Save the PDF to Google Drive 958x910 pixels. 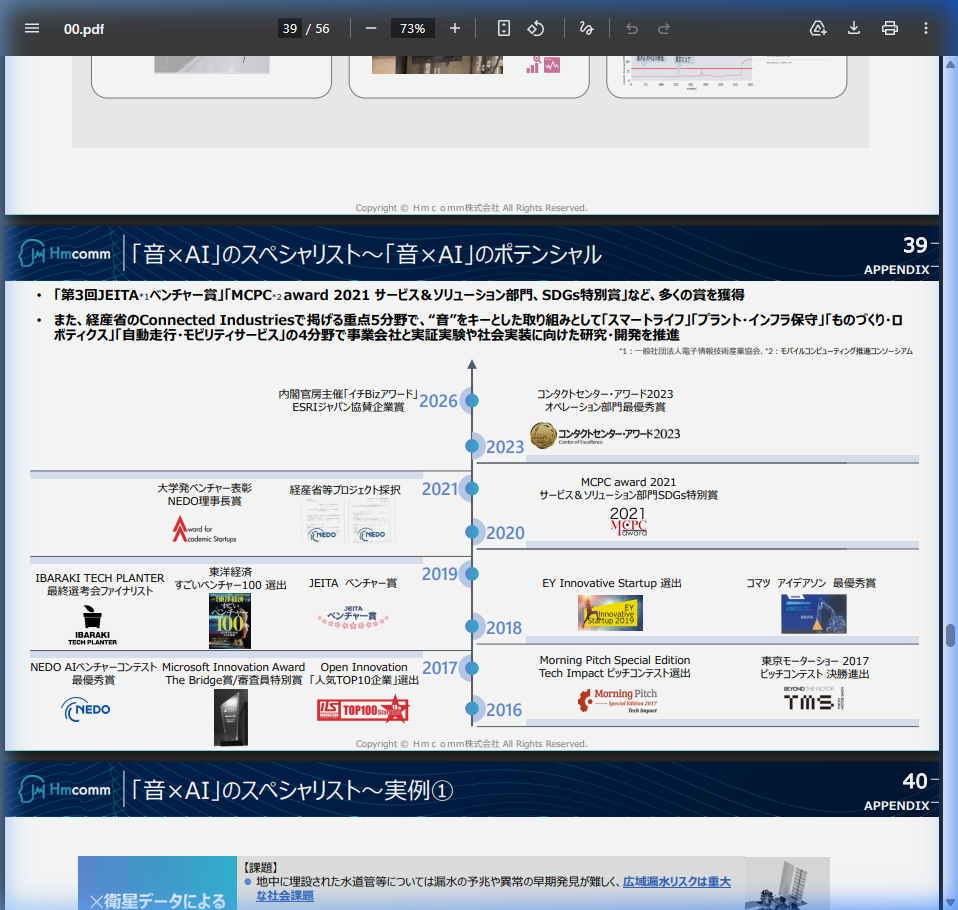tap(818, 28)
